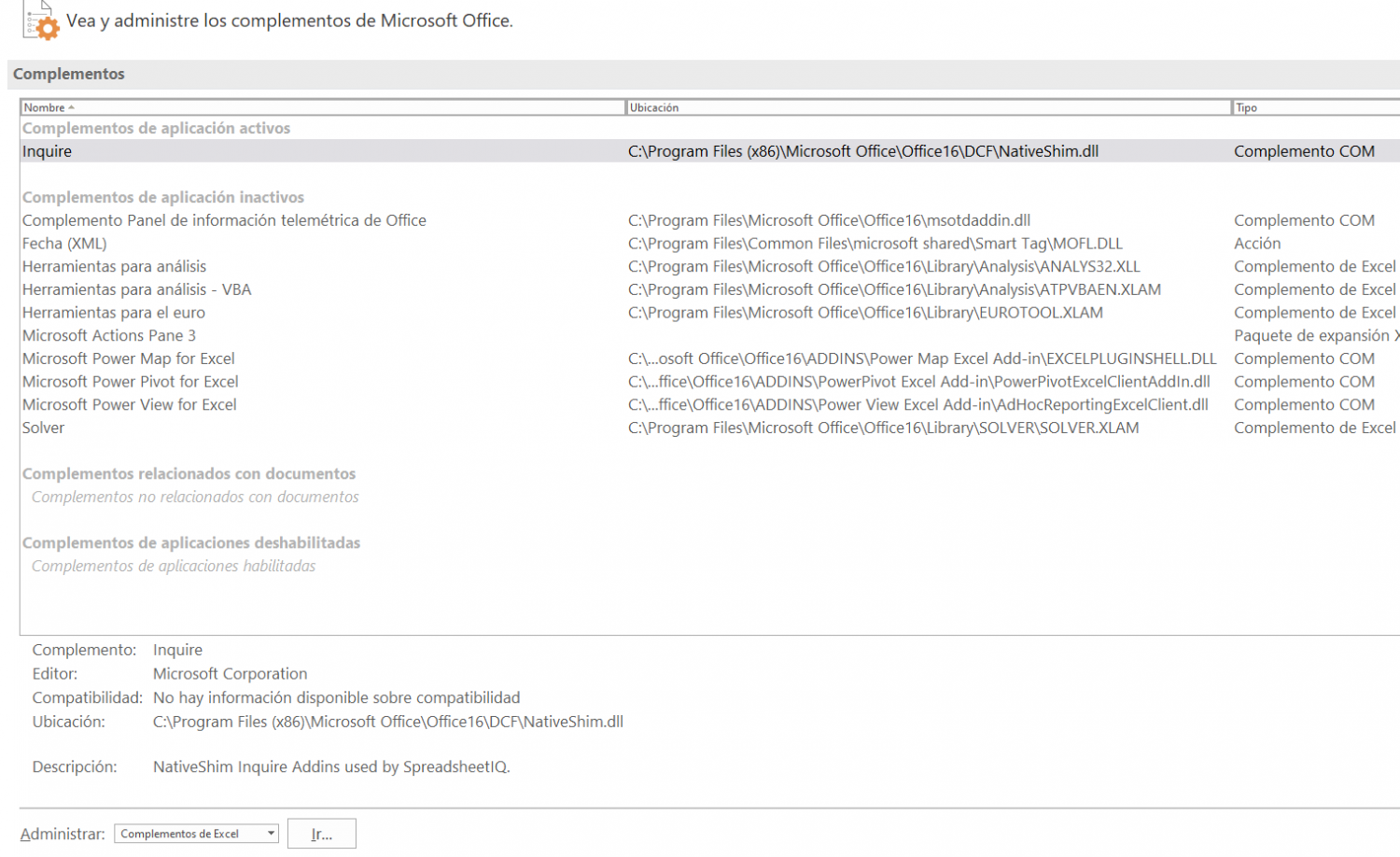The width and height of the screenshot is (1400, 857).
Task: Click the EXCELPLUGINSHELL.DLL location path
Action: tap(922, 358)
